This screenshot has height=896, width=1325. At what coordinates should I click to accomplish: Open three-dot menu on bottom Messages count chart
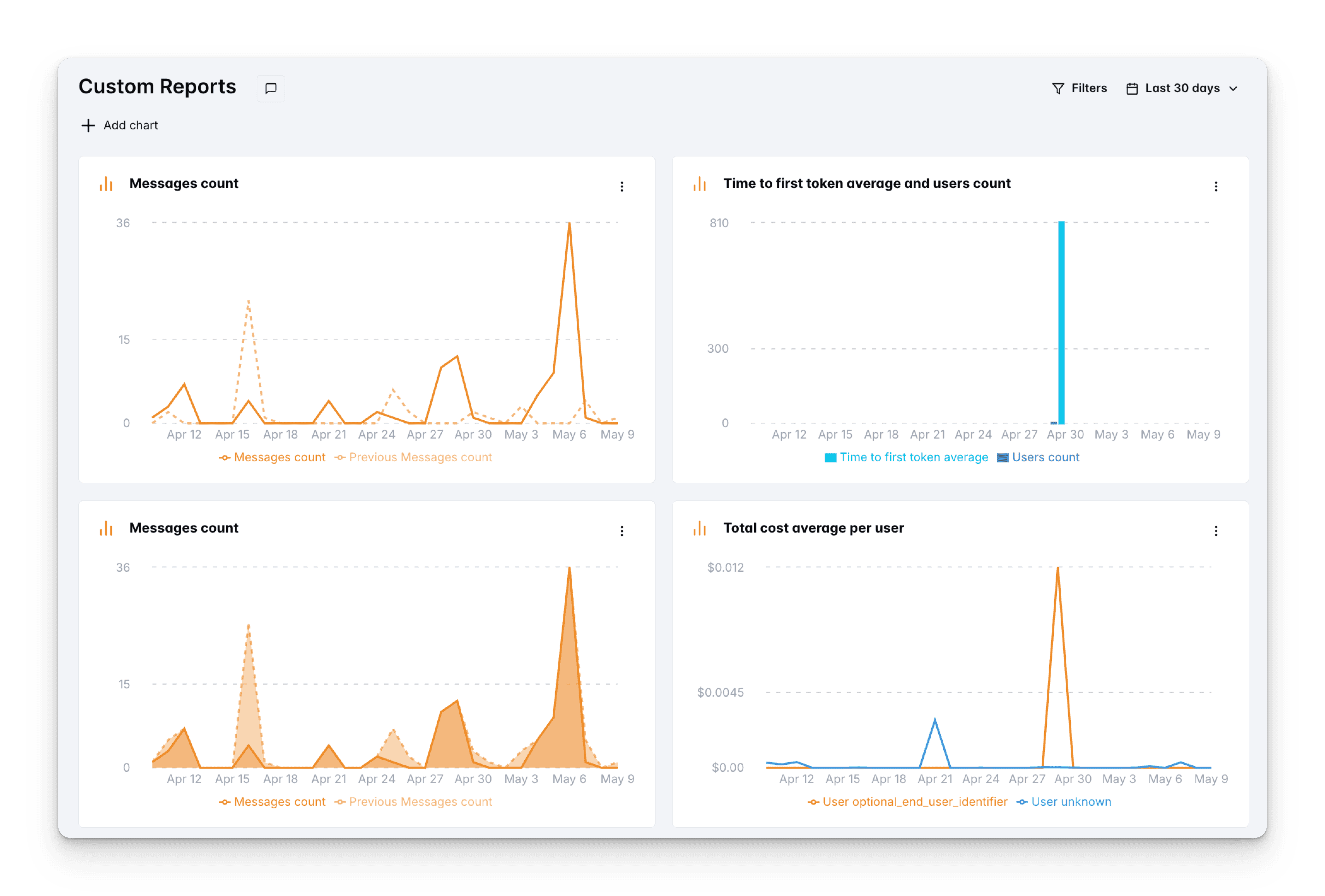tap(621, 531)
